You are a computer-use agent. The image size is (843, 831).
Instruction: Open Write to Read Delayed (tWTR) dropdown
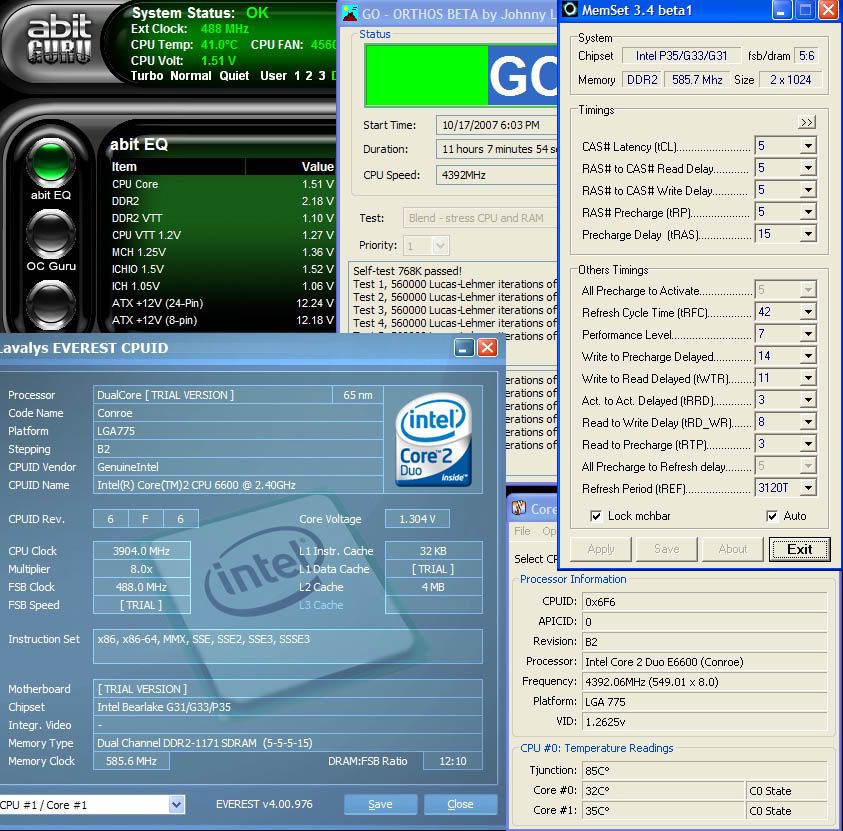[808, 378]
